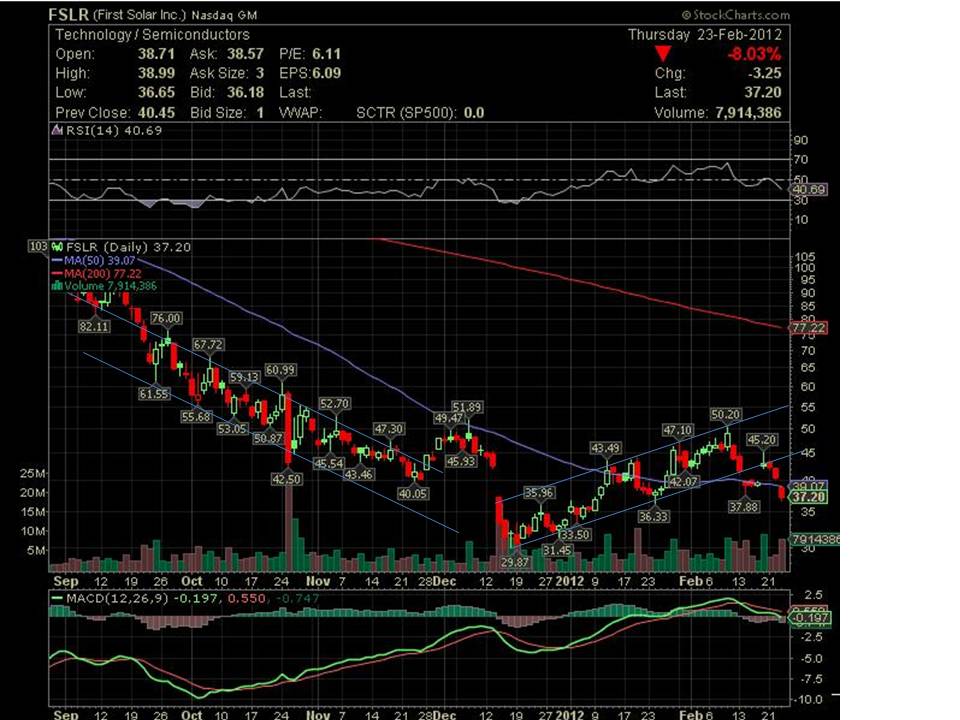Screen dimensions: 960x720
Task: Click the RSI(14) indicator triangle icon
Action: pos(58,130)
